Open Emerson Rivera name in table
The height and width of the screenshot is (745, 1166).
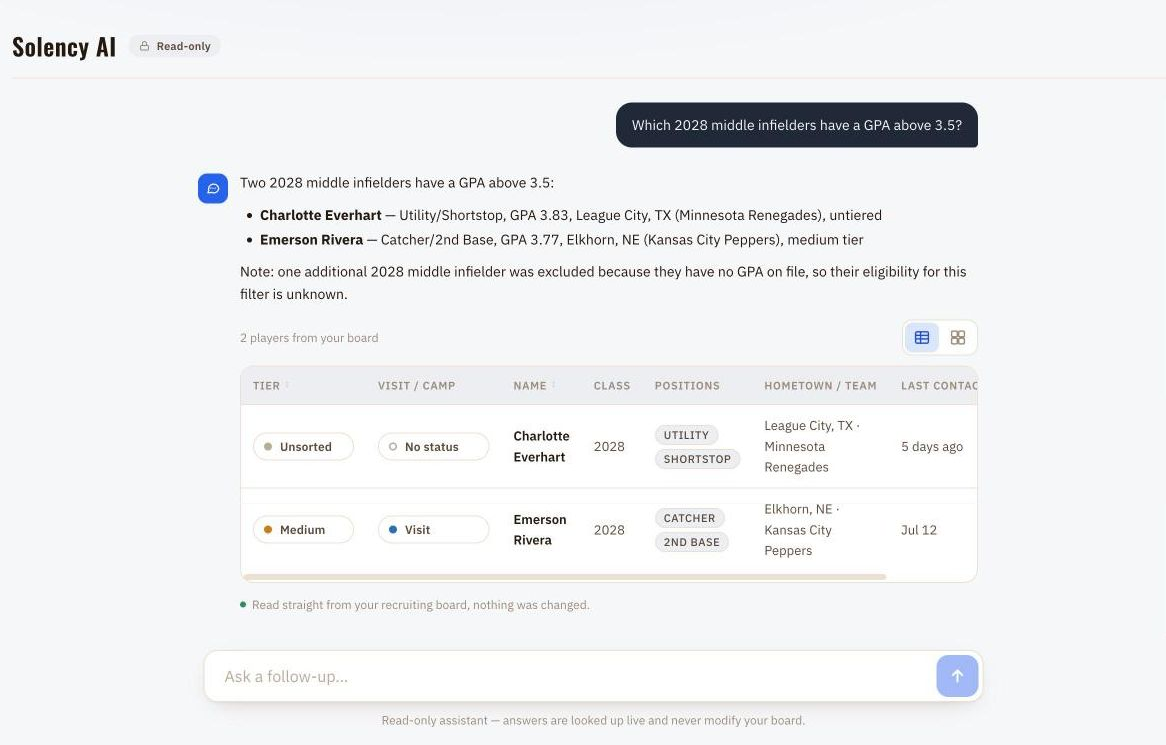click(540, 530)
